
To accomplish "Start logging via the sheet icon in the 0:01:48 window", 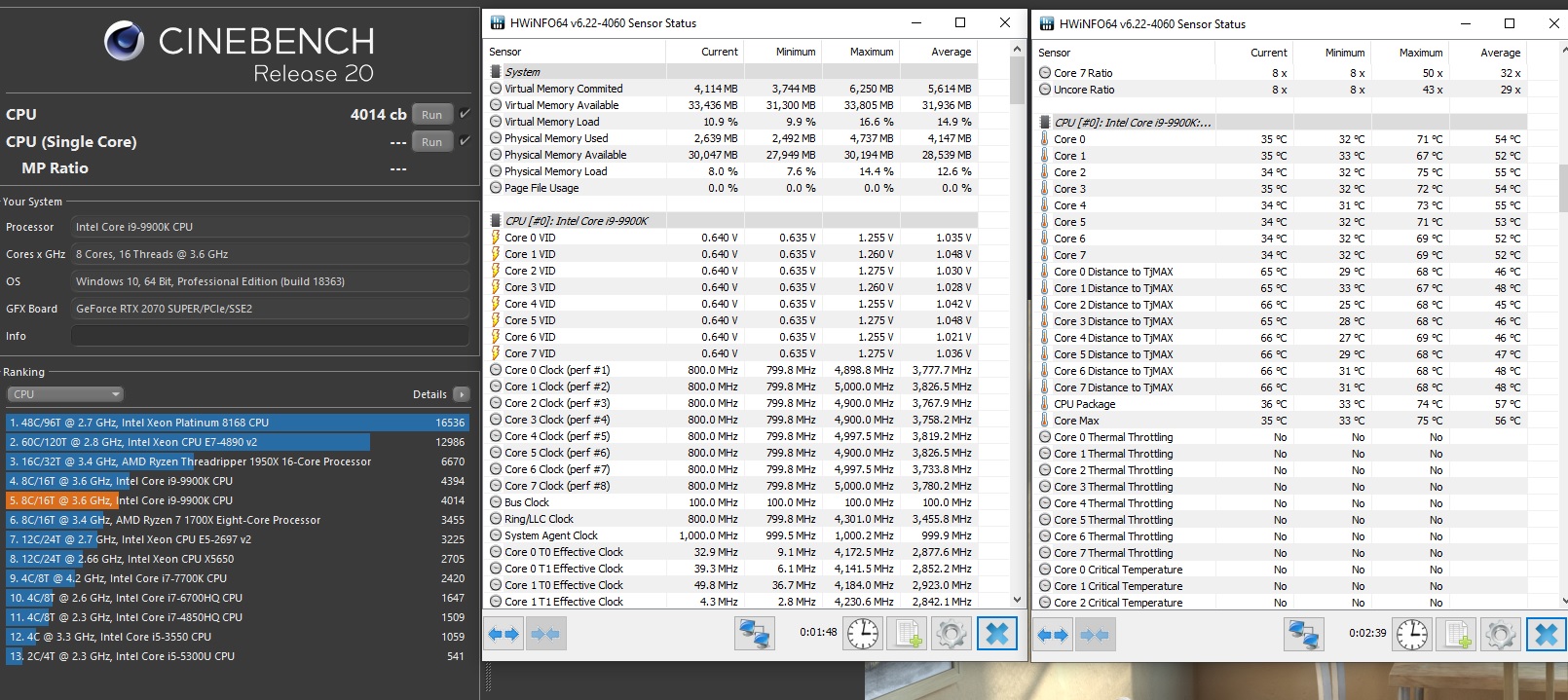I will tap(907, 634).
